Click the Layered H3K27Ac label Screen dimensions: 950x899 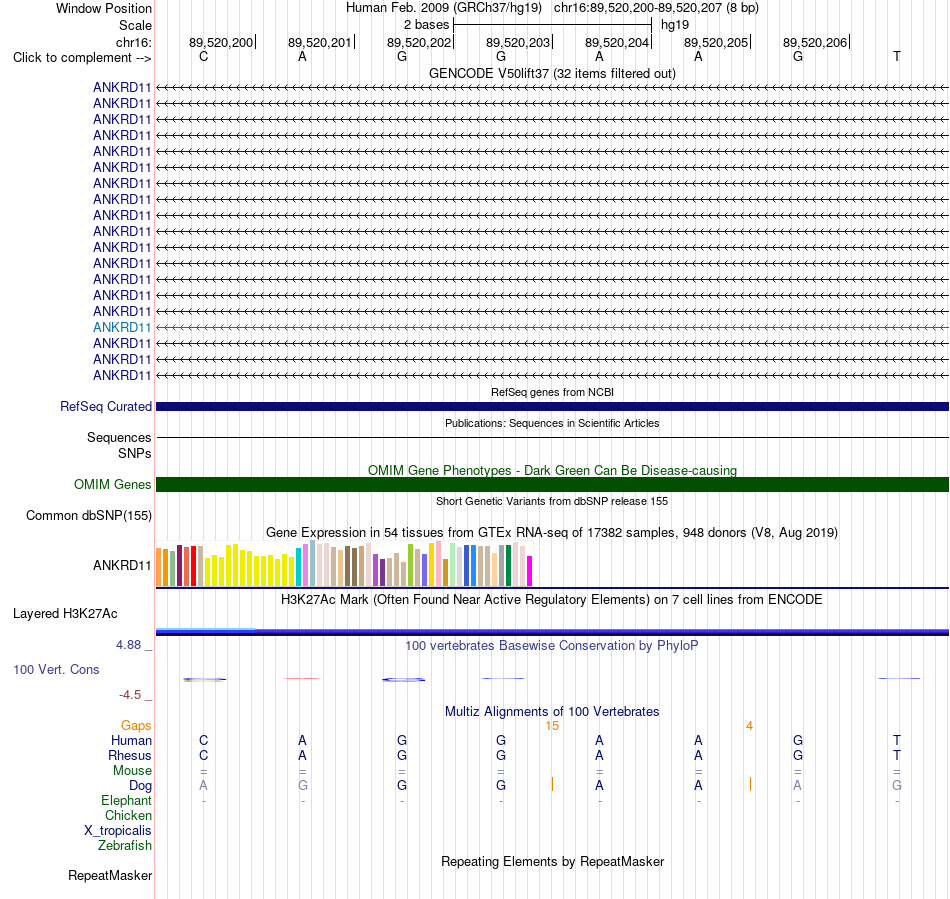65,614
